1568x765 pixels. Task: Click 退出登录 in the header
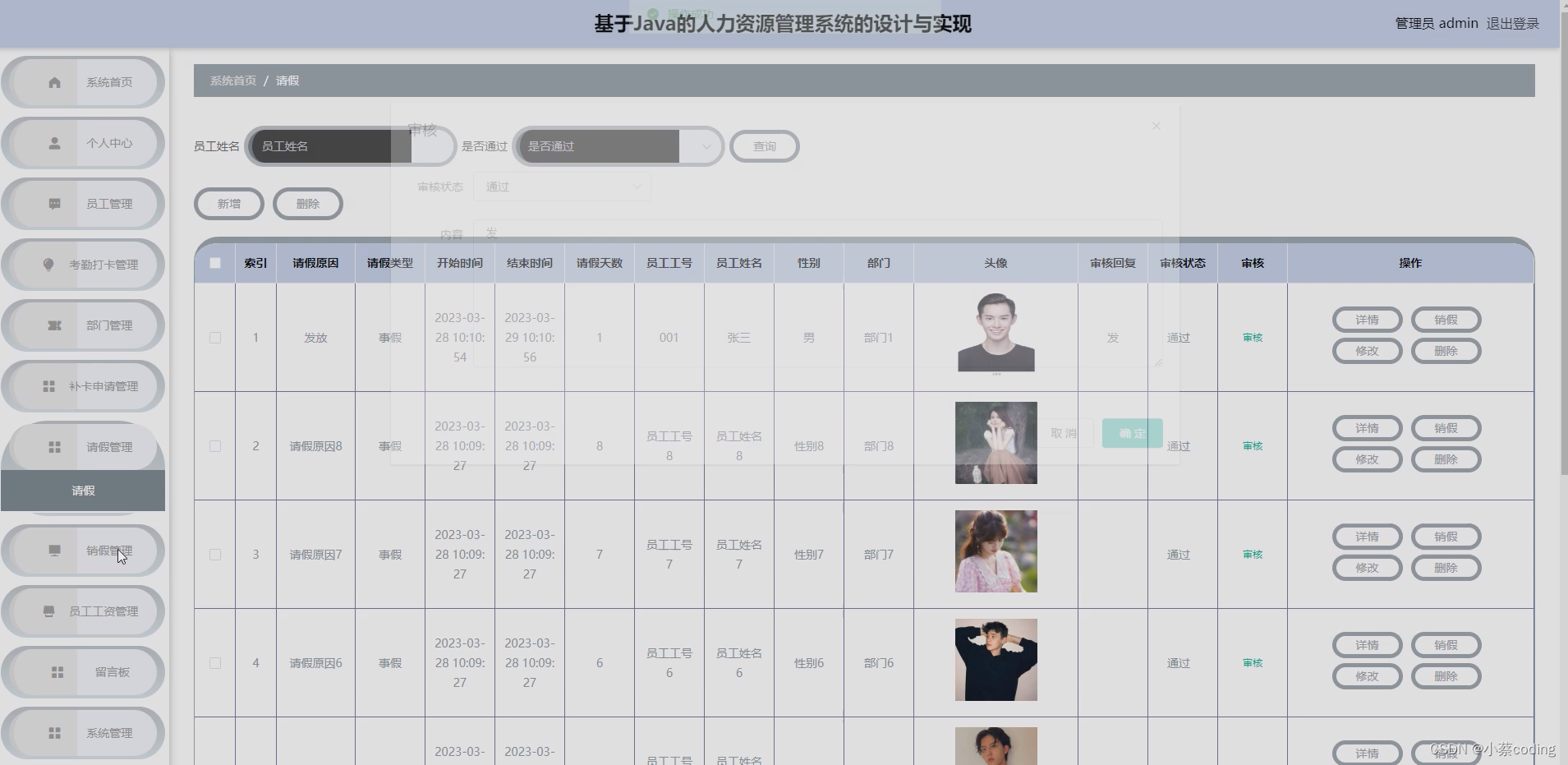coord(1512,24)
